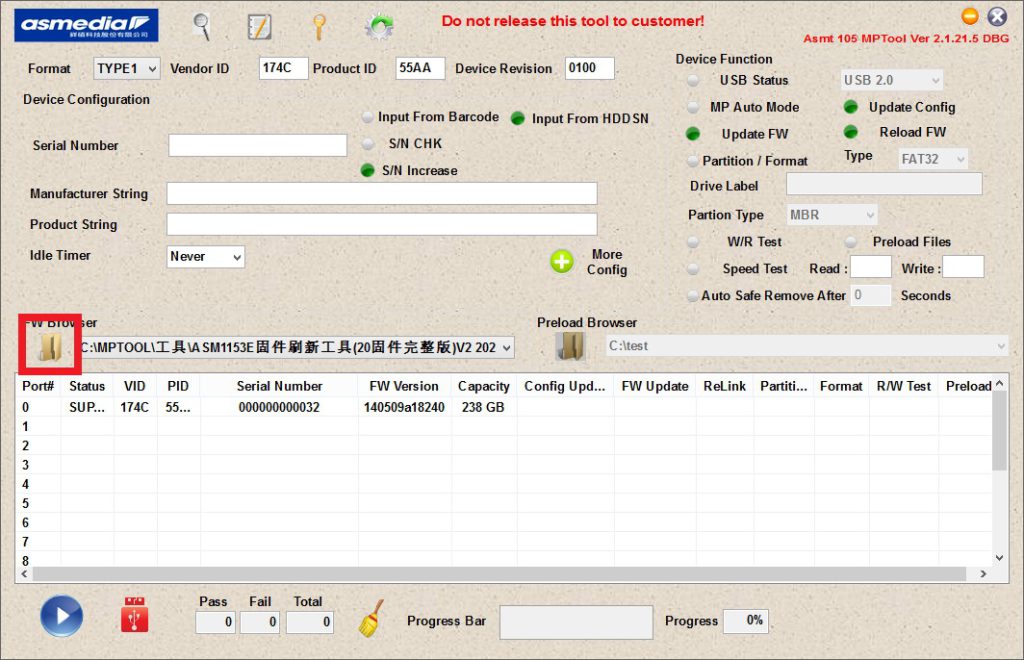Expand the Idle Timer dropdown
Viewport: 1024px width, 660px height.
click(x=206, y=257)
